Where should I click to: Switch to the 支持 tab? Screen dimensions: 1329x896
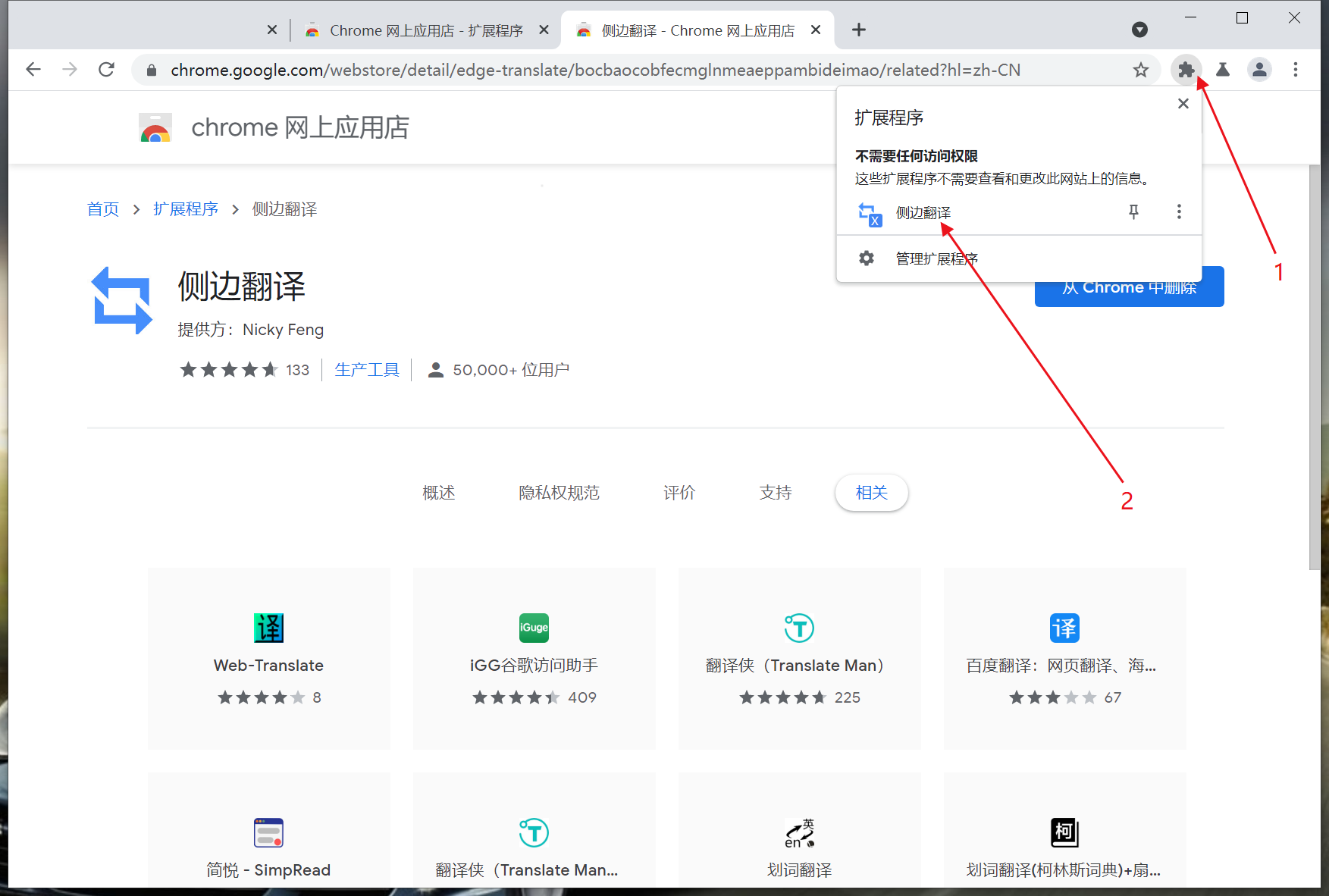(x=775, y=493)
